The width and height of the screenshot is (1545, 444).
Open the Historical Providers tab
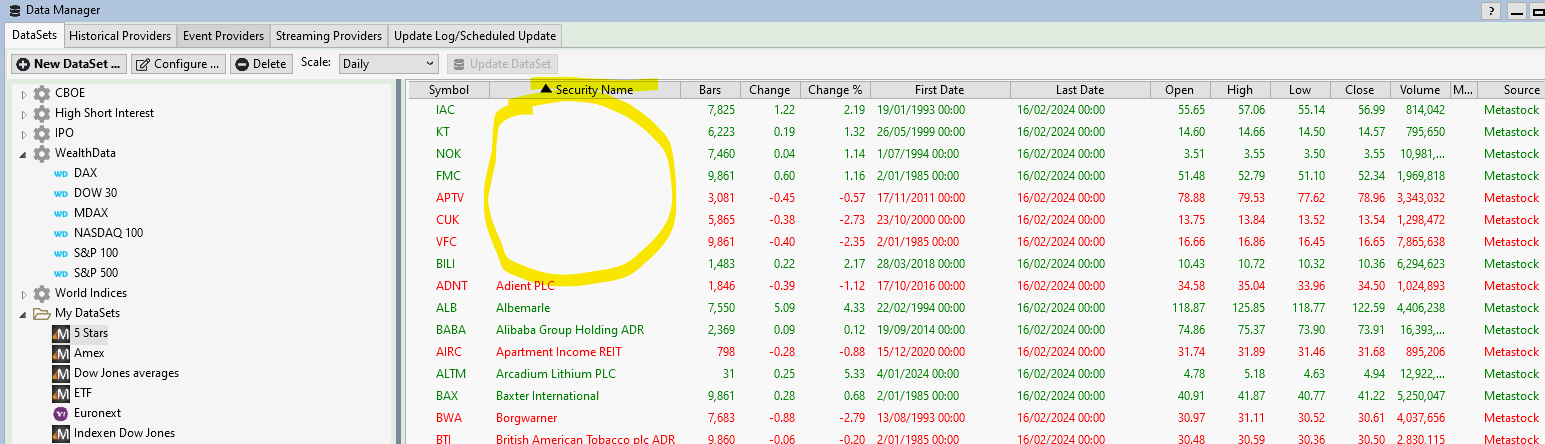pos(120,36)
